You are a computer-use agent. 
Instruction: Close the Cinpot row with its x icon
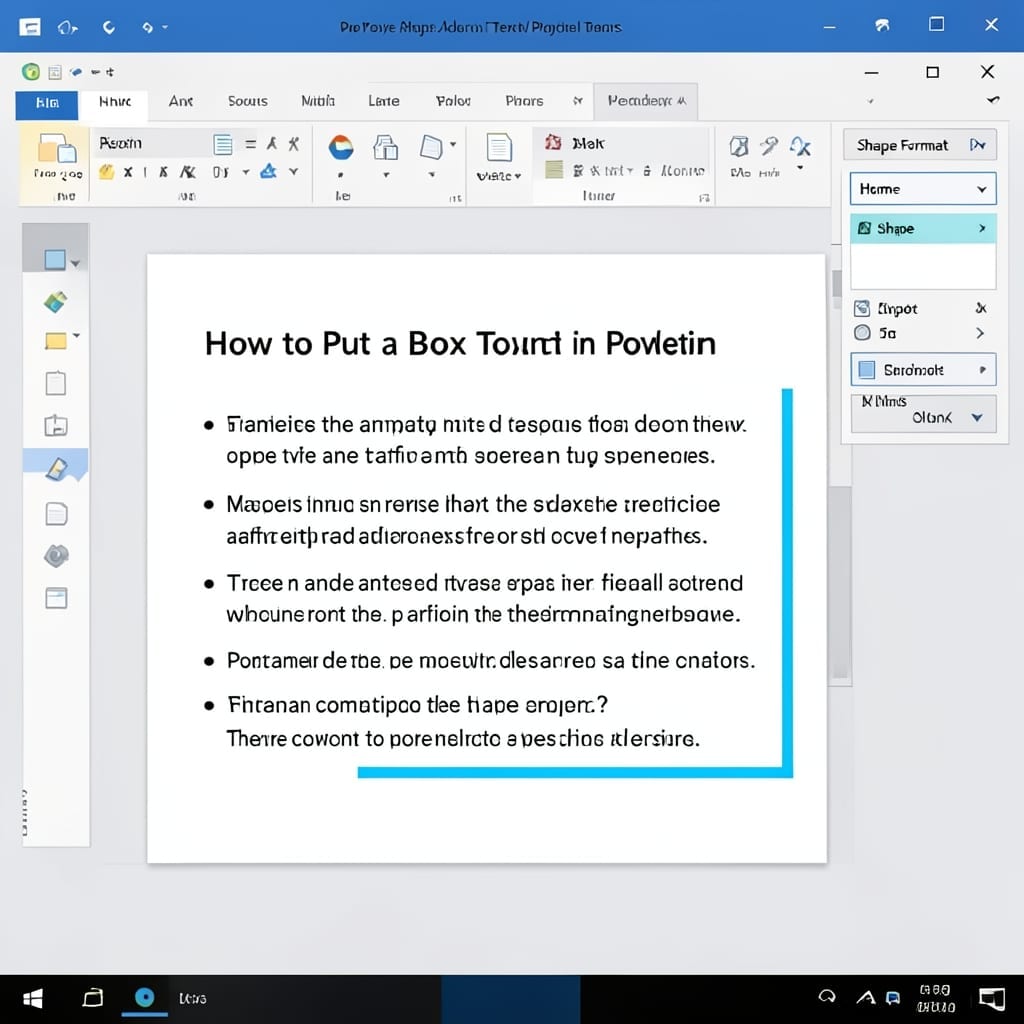point(980,308)
